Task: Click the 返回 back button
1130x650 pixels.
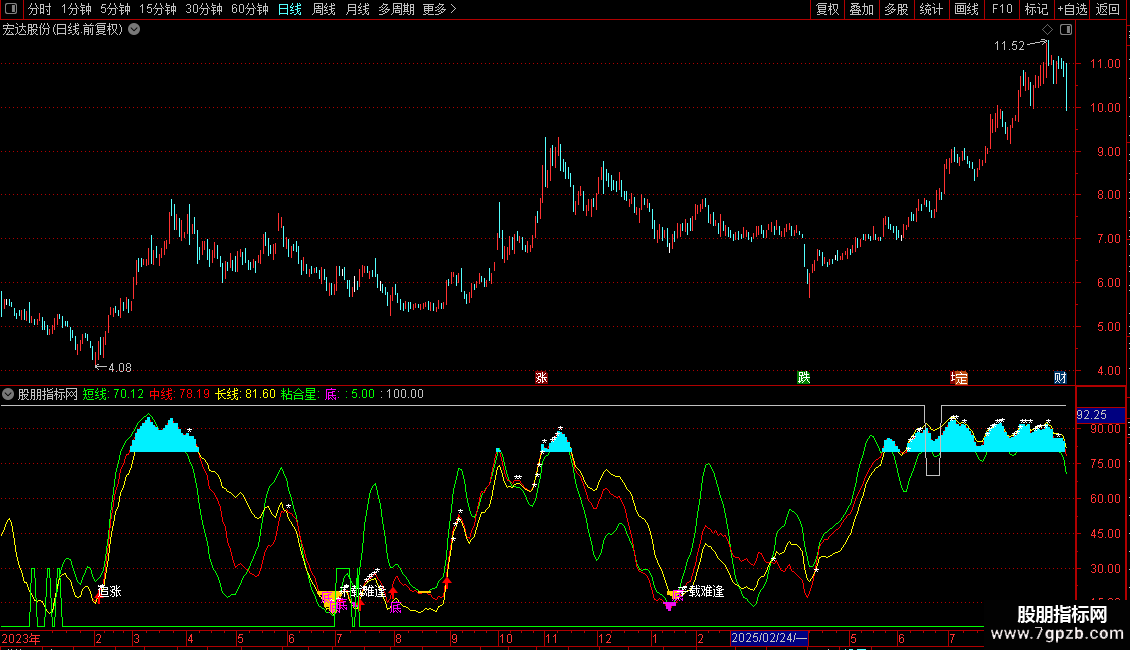Action: click(1108, 9)
